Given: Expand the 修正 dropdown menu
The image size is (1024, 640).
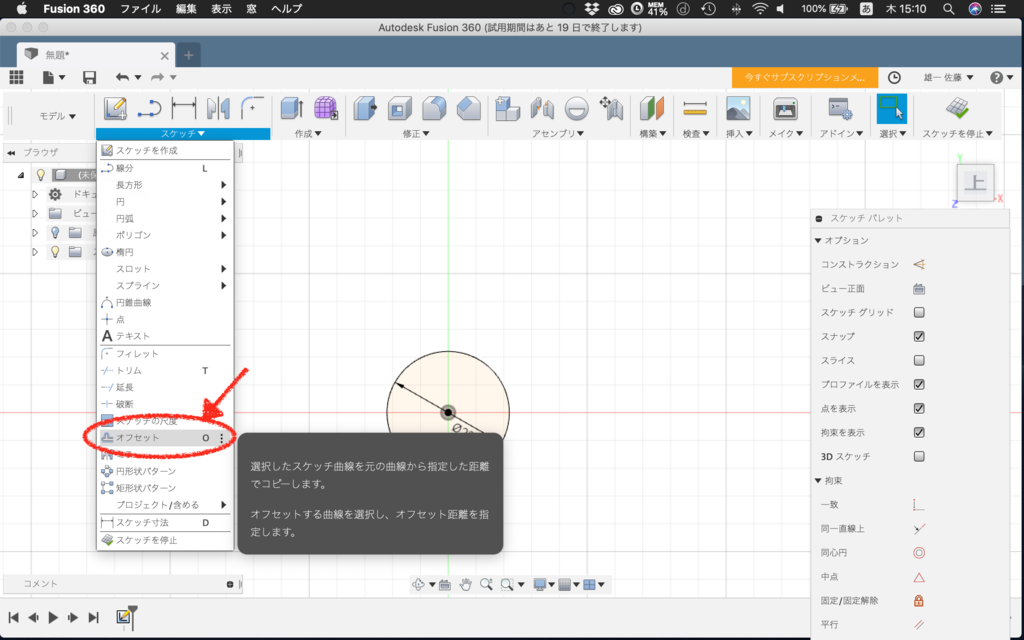Looking at the screenshot, I should [416, 133].
